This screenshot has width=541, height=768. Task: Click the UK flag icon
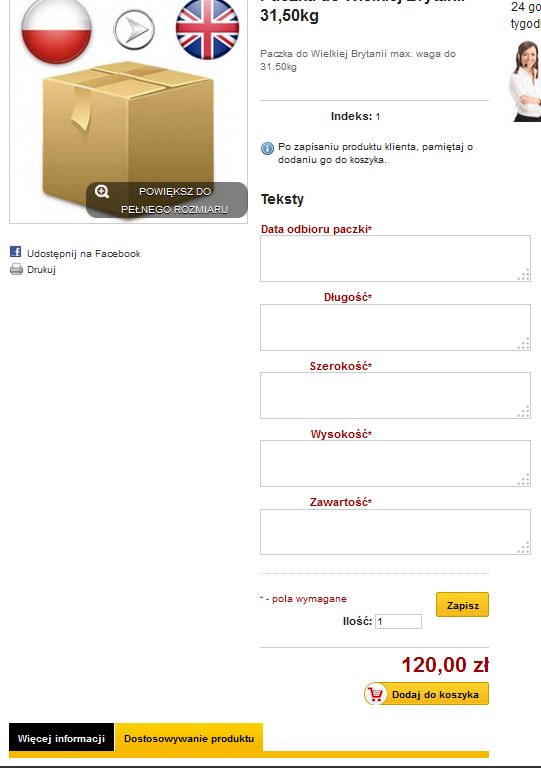208,29
